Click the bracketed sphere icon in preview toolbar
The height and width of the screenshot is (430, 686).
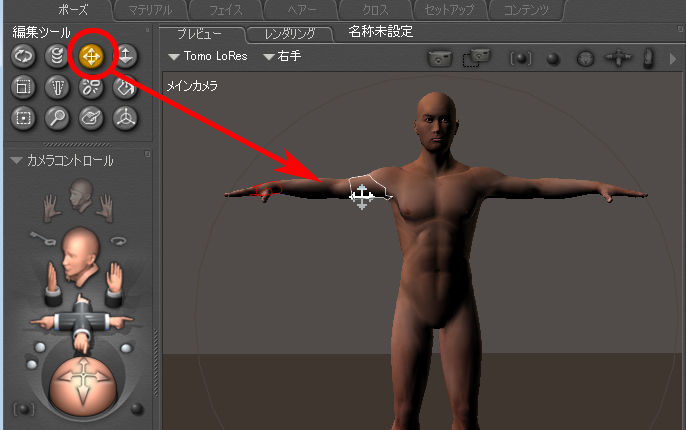coord(521,58)
